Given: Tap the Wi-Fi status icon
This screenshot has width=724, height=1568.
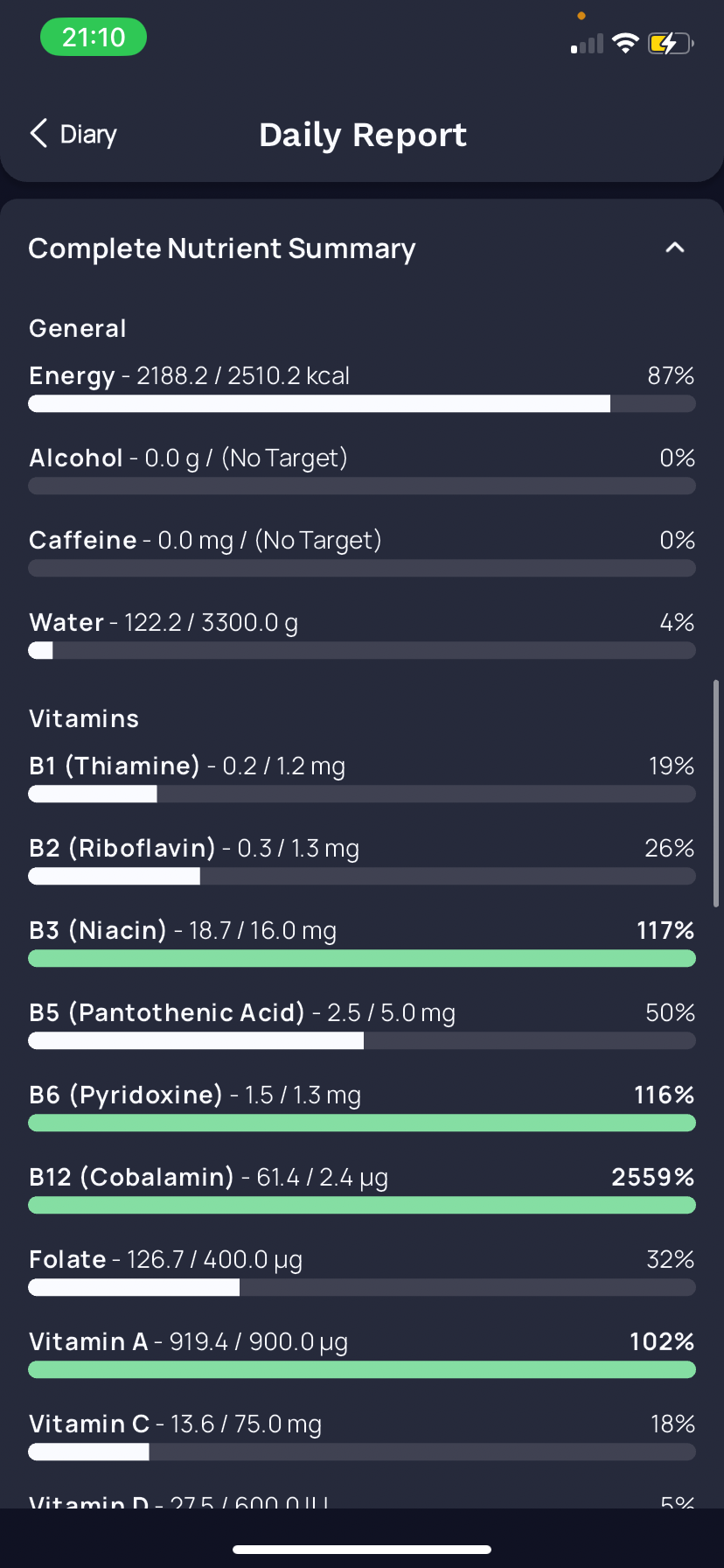Looking at the screenshot, I should coord(625,44).
